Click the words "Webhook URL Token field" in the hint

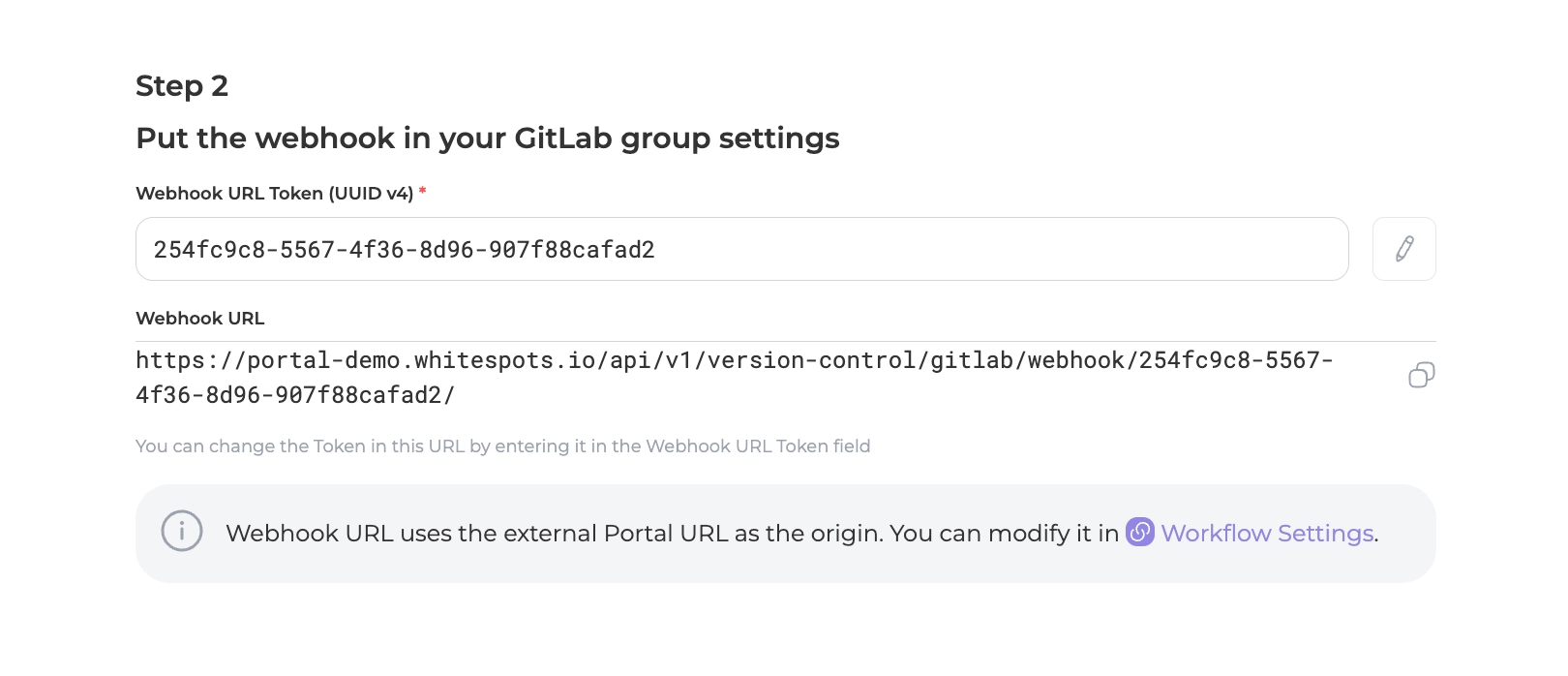(x=758, y=446)
